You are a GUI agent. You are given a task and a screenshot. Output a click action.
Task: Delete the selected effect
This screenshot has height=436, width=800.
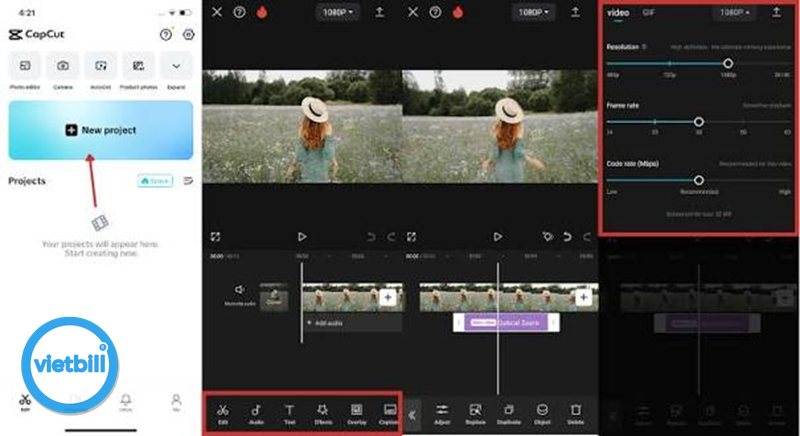tap(576, 414)
